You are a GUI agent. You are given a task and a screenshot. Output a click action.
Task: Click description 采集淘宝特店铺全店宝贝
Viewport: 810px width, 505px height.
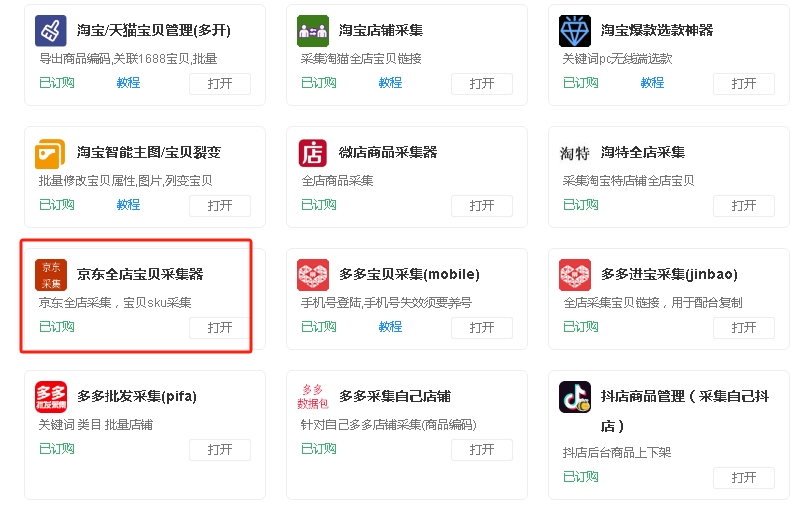[x=628, y=181]
